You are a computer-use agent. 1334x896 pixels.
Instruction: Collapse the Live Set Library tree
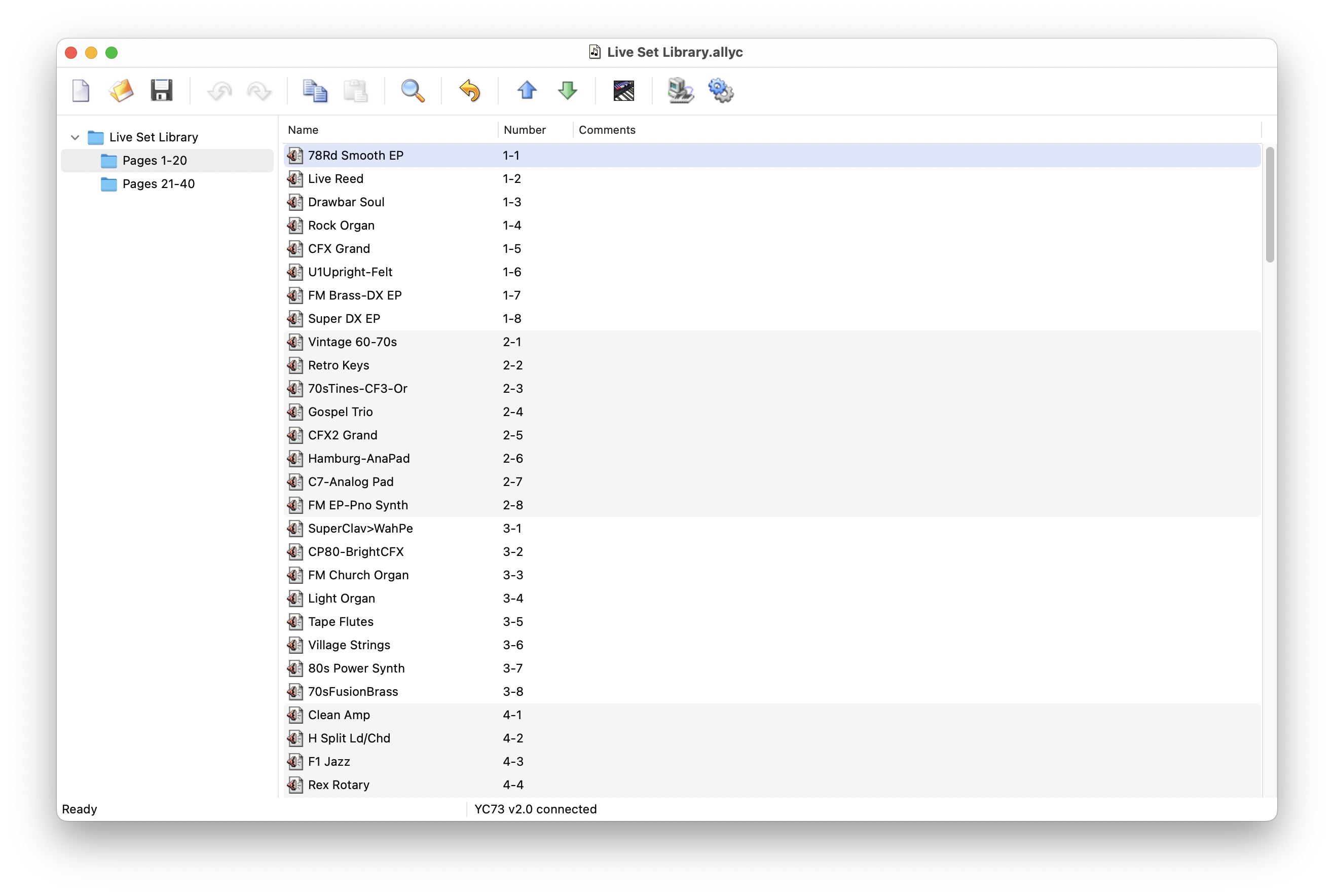(75, 137)
